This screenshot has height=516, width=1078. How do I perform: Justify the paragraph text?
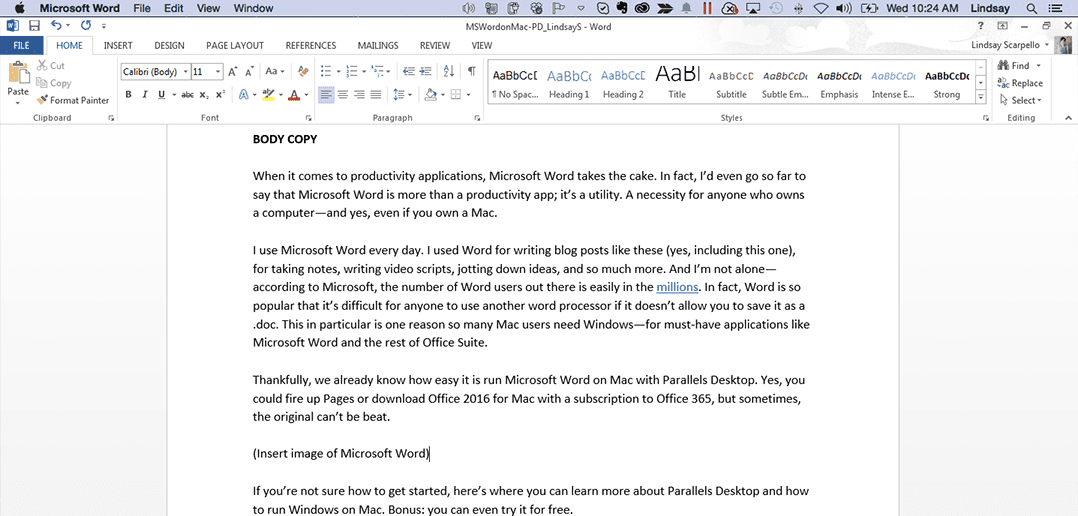pyautogui.click(x=375, y=95)
